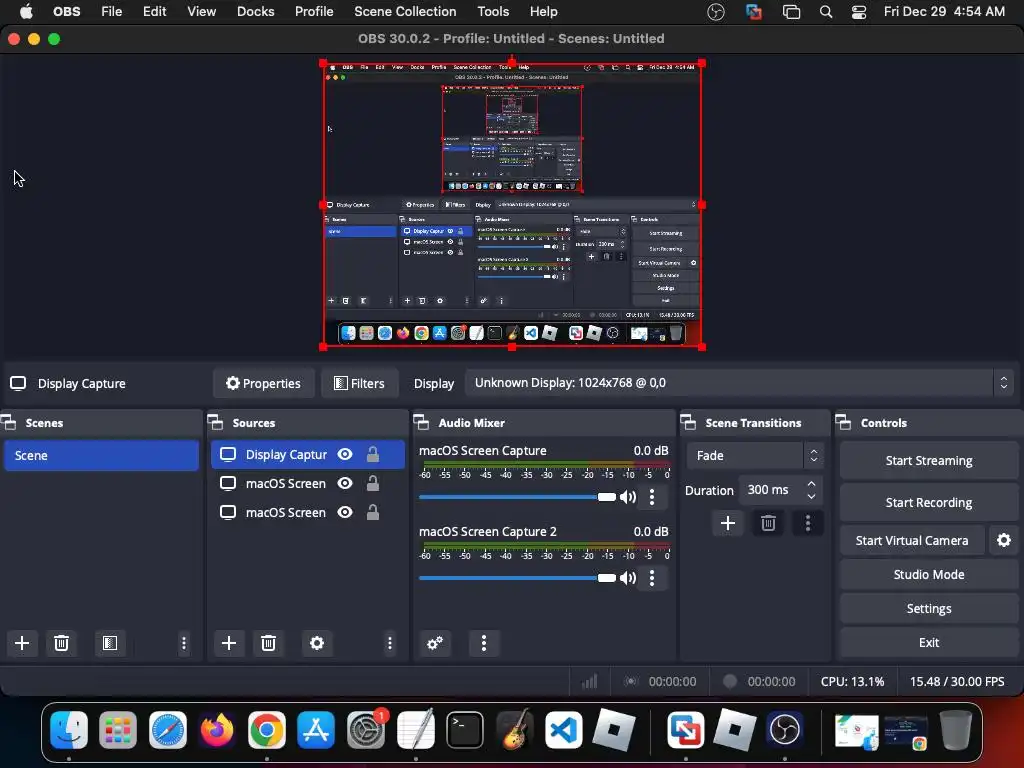Open the Profile menu

pyautogui.click(x=314, y=12)
